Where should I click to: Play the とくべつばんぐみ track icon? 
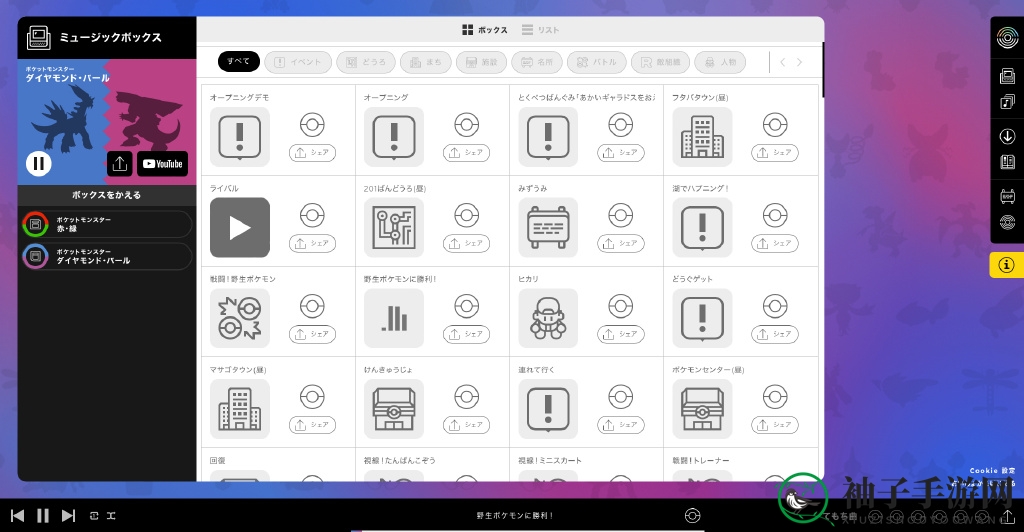coord(548,137)
